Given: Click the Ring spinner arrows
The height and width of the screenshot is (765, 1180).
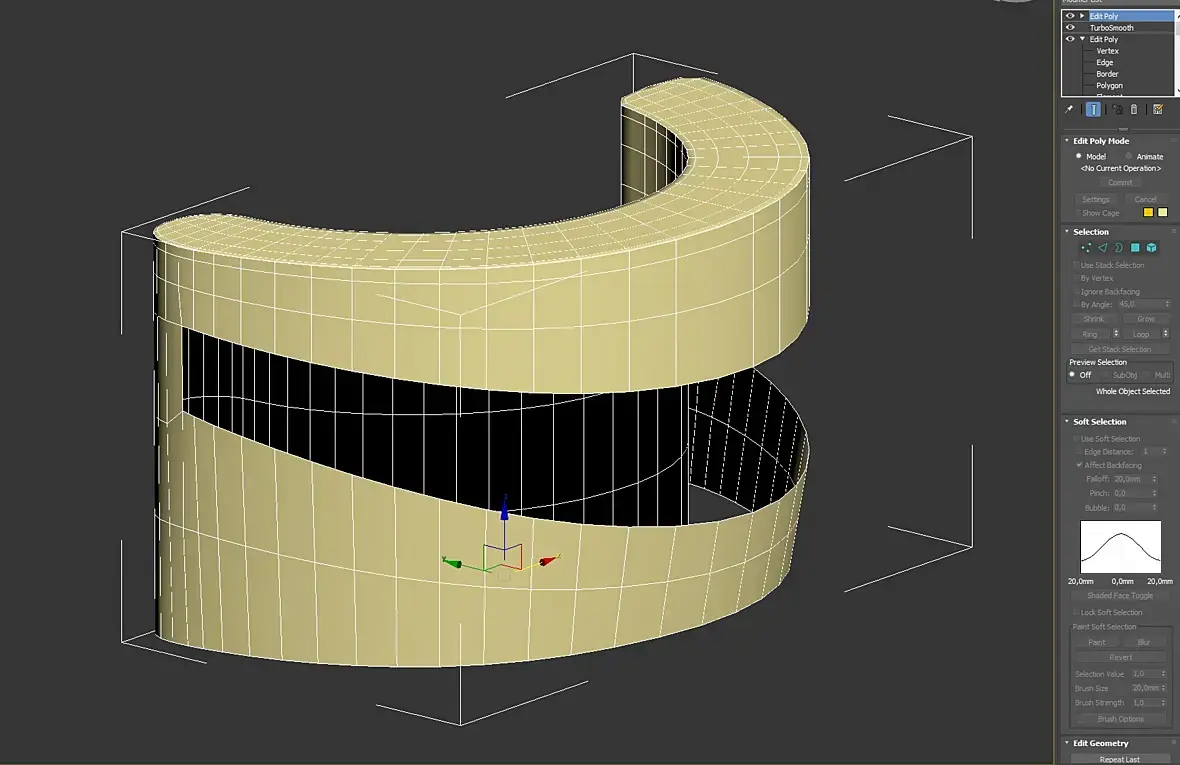Looking at the screenshot, I should (1115, 333).
